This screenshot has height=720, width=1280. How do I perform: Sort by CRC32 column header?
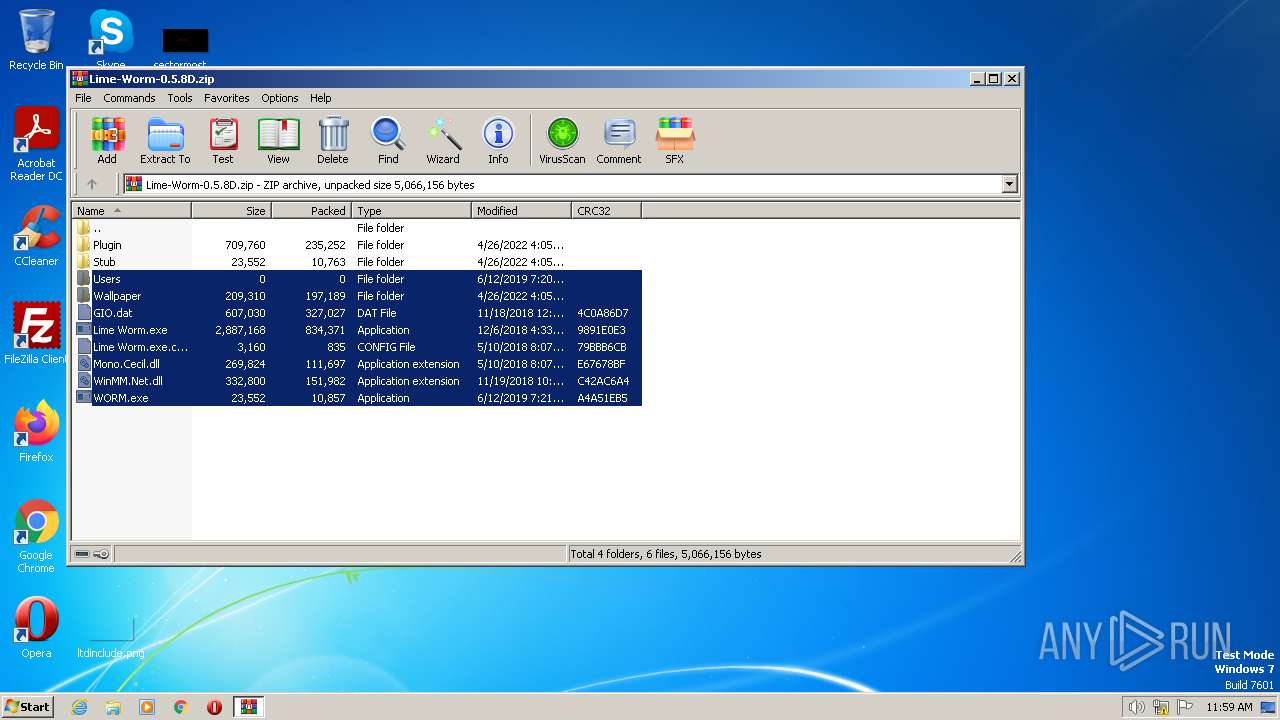pos(606,211)
